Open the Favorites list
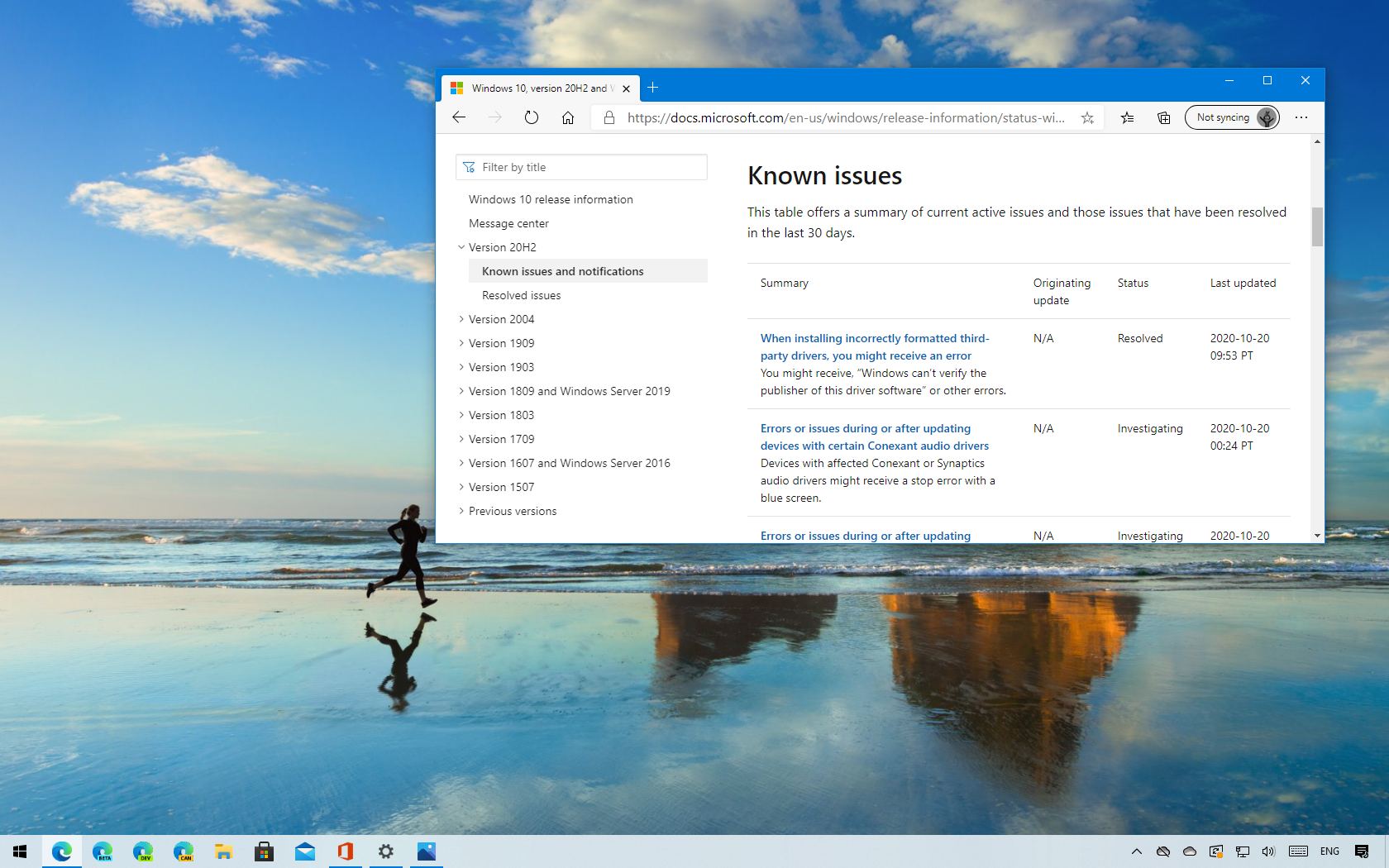The image size is (1389, 868). click(x=1127, y=117)
